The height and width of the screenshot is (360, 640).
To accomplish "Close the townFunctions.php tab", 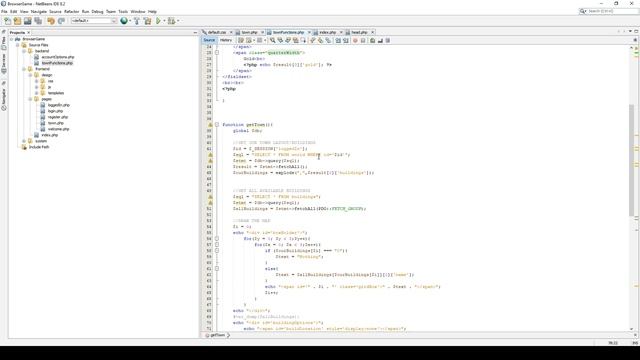I will point(309,32).
